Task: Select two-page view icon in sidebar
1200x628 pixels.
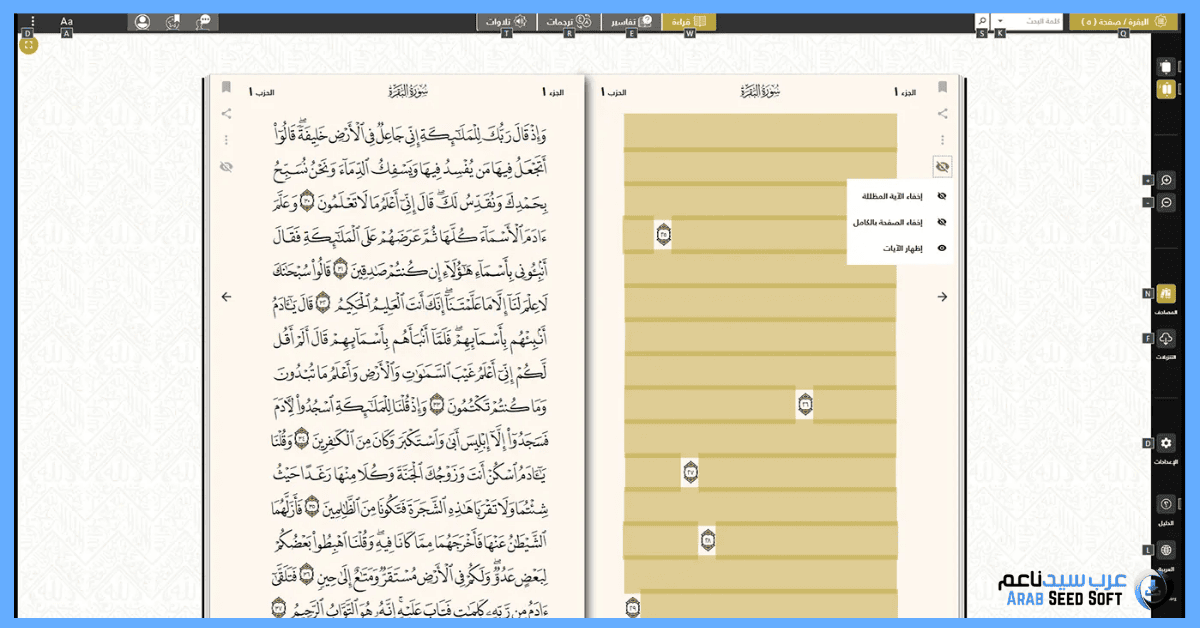Action: (1166, 90)
